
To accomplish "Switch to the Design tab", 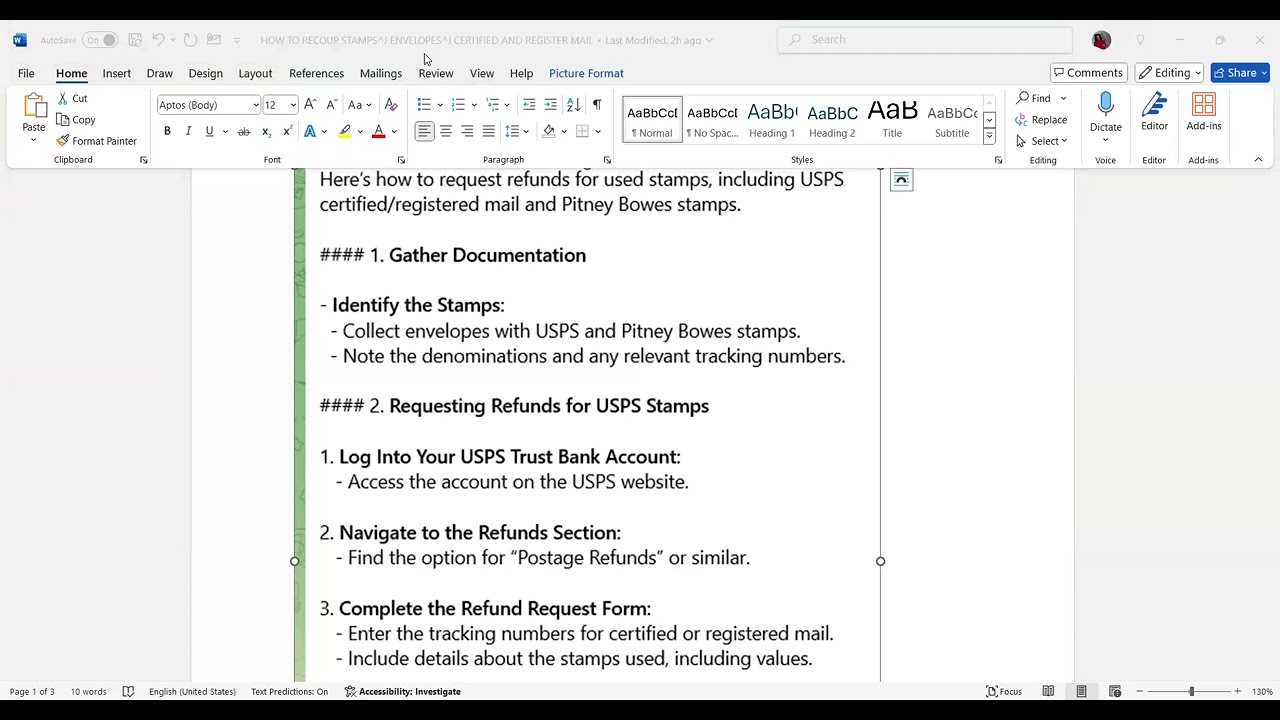I will [205, 73].
